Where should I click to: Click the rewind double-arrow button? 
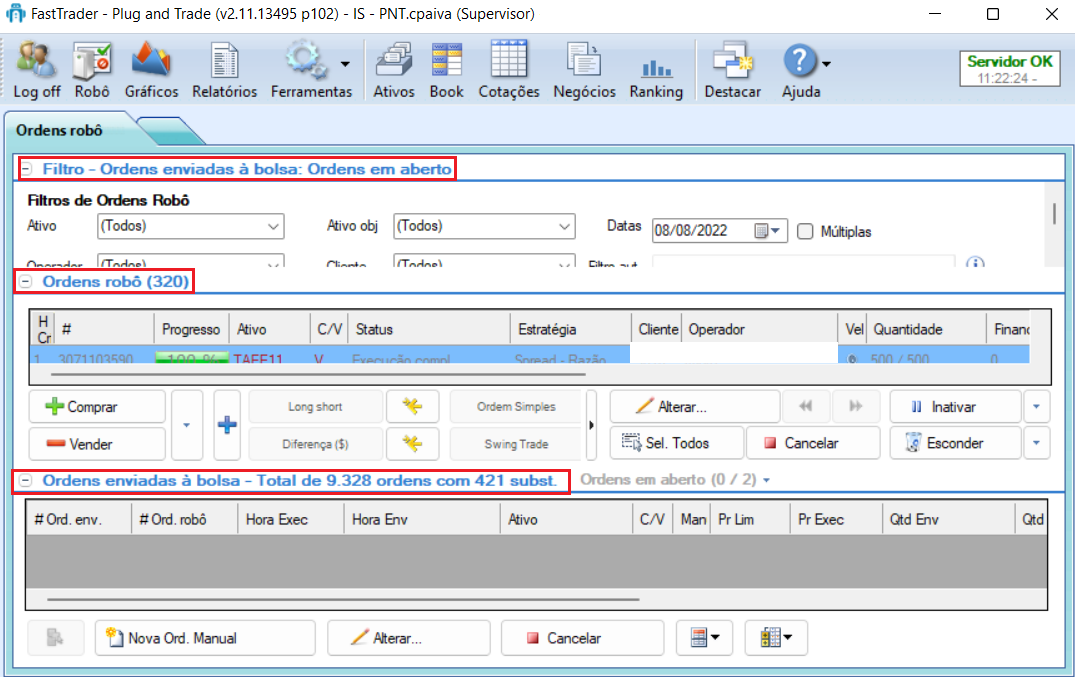coord(806,407)
